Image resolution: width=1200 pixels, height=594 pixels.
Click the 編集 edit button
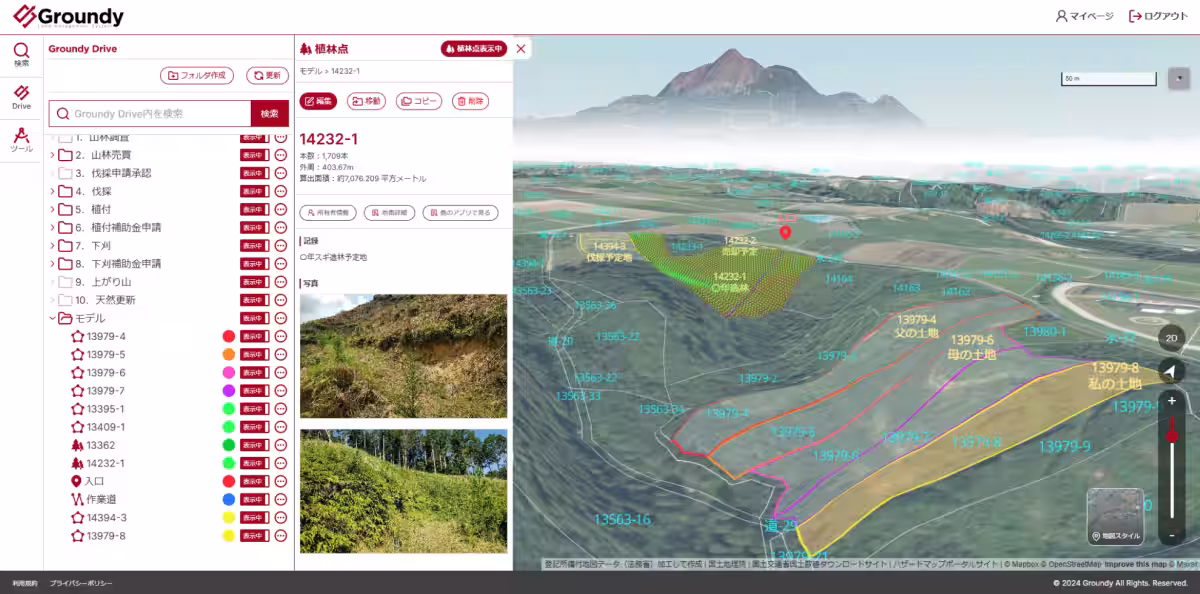(318, 101)
